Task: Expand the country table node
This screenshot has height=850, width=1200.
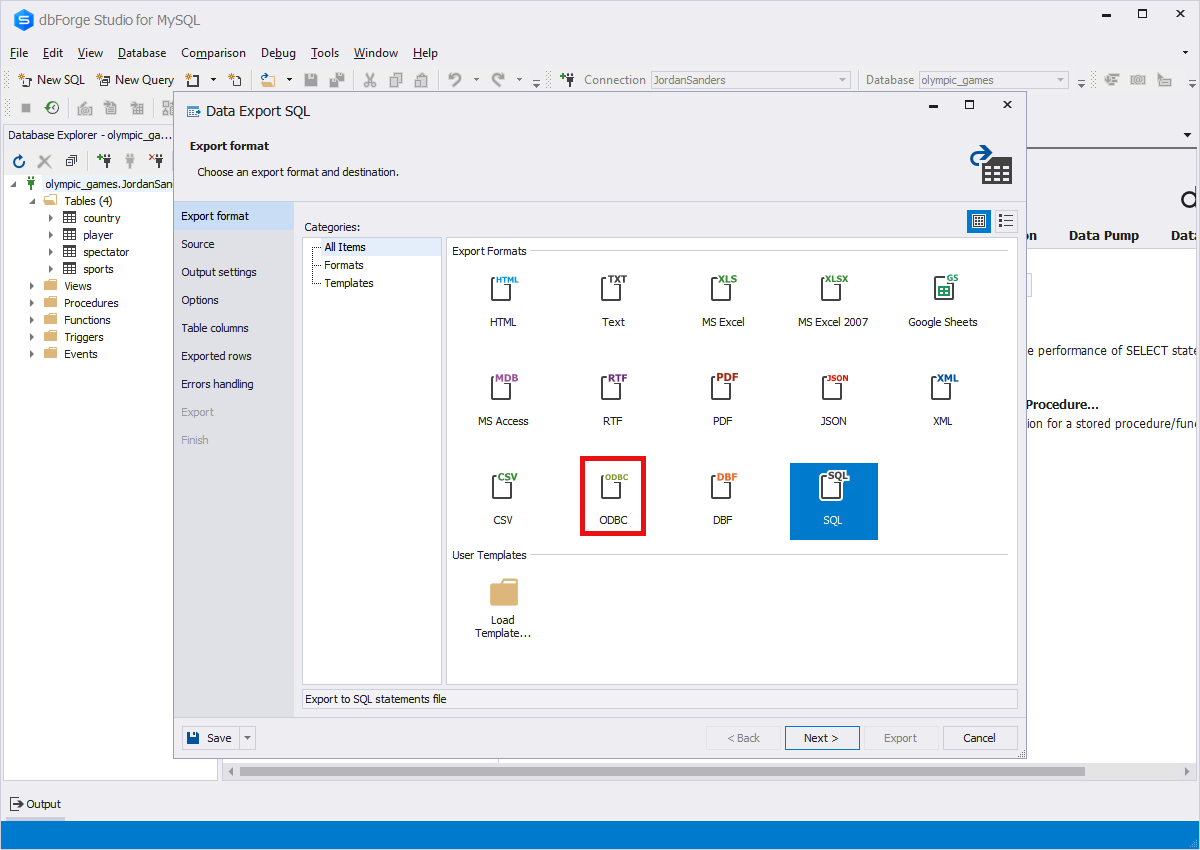Action: (x=51, y=218)
